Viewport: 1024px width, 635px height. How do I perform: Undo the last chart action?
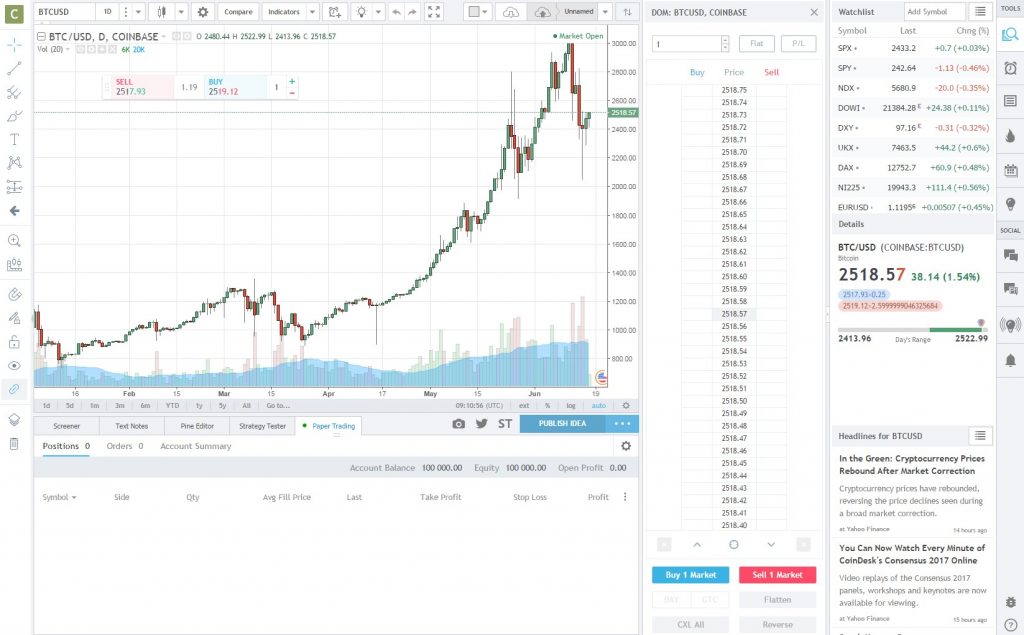[396, 12]
